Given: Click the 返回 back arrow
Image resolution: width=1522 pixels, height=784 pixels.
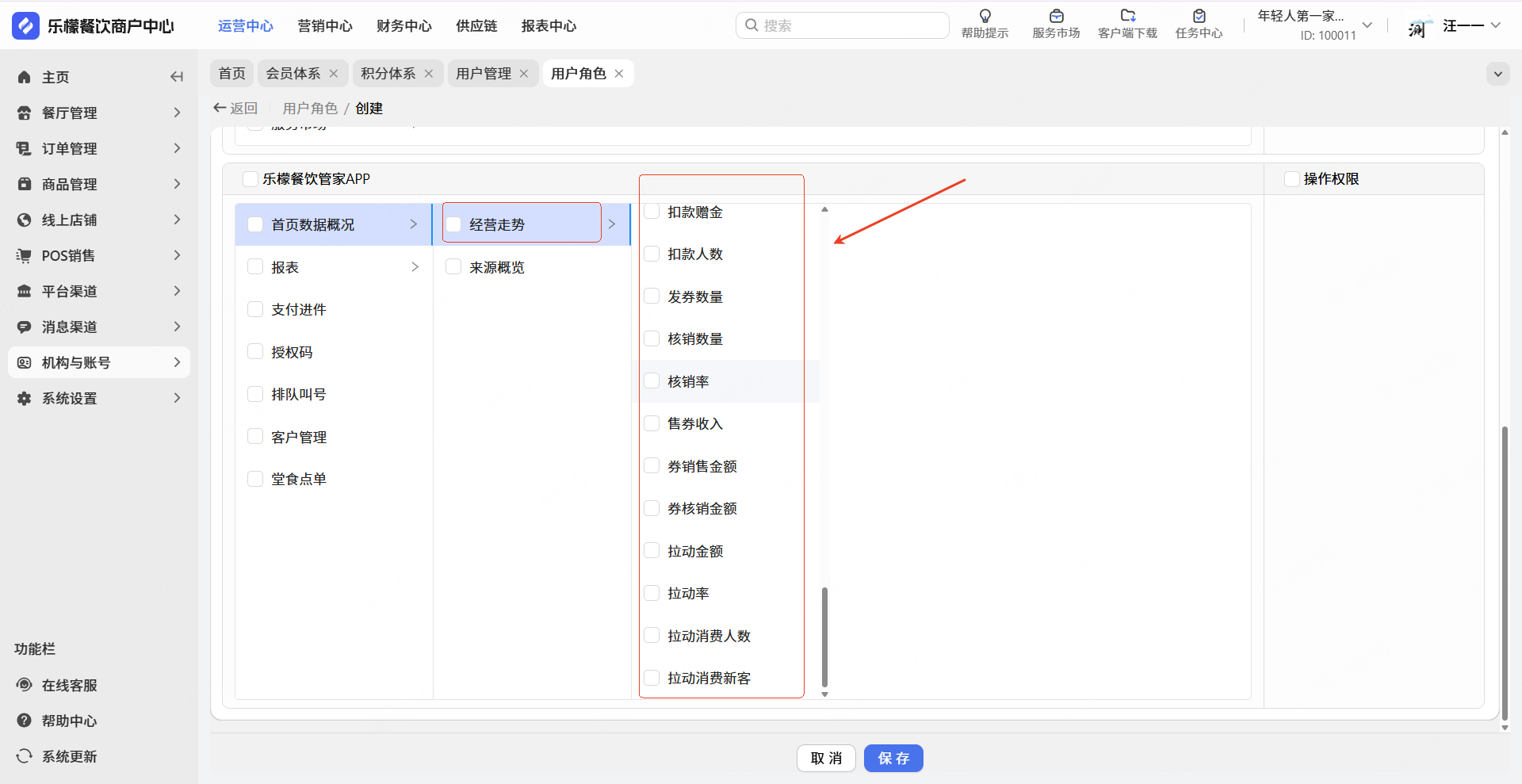Looking at the screenshot, I should coord(220,108).
